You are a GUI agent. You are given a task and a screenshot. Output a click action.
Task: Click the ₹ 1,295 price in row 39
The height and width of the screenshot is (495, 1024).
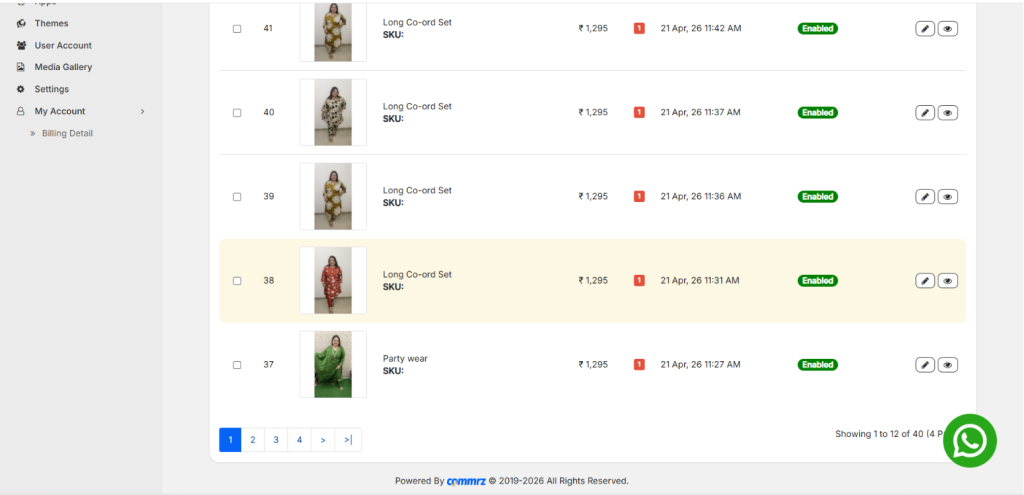click(593, 197)
